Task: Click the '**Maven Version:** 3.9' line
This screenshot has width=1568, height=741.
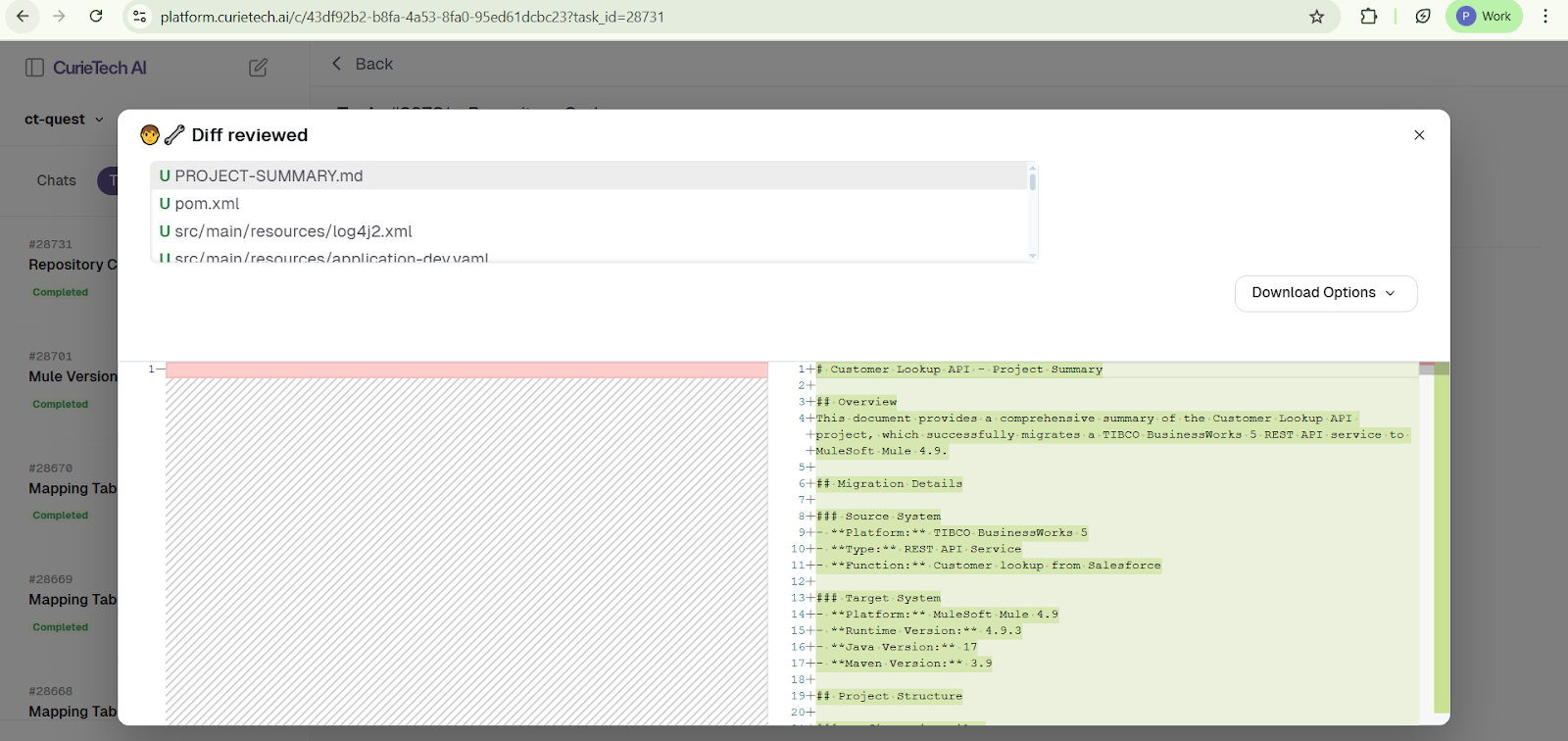Action: click(x=905, y=664)
